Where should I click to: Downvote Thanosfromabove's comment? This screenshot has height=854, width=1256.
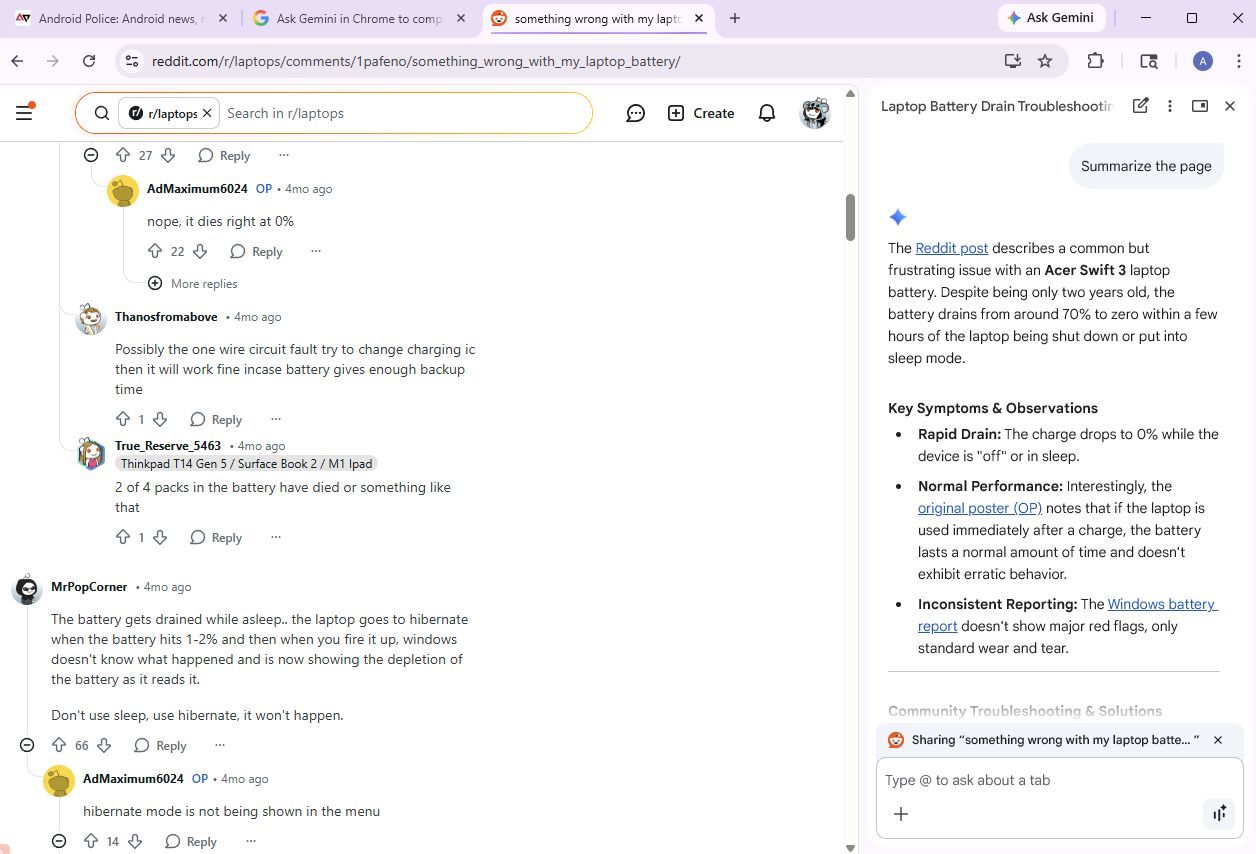click(159, 419)
